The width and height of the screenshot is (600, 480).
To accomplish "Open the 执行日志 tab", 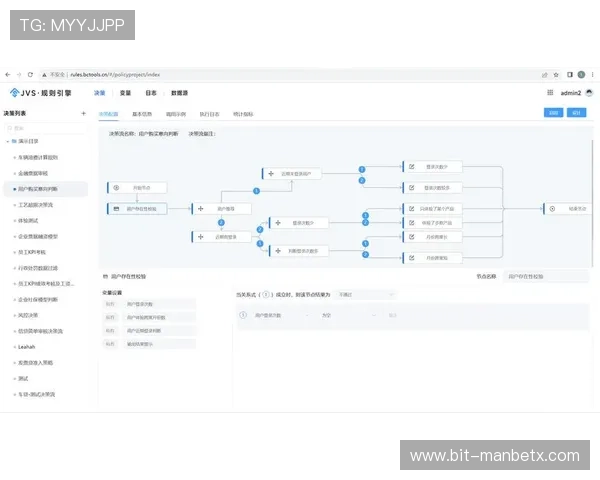I will pyautogui.click(x=210, y=113).
